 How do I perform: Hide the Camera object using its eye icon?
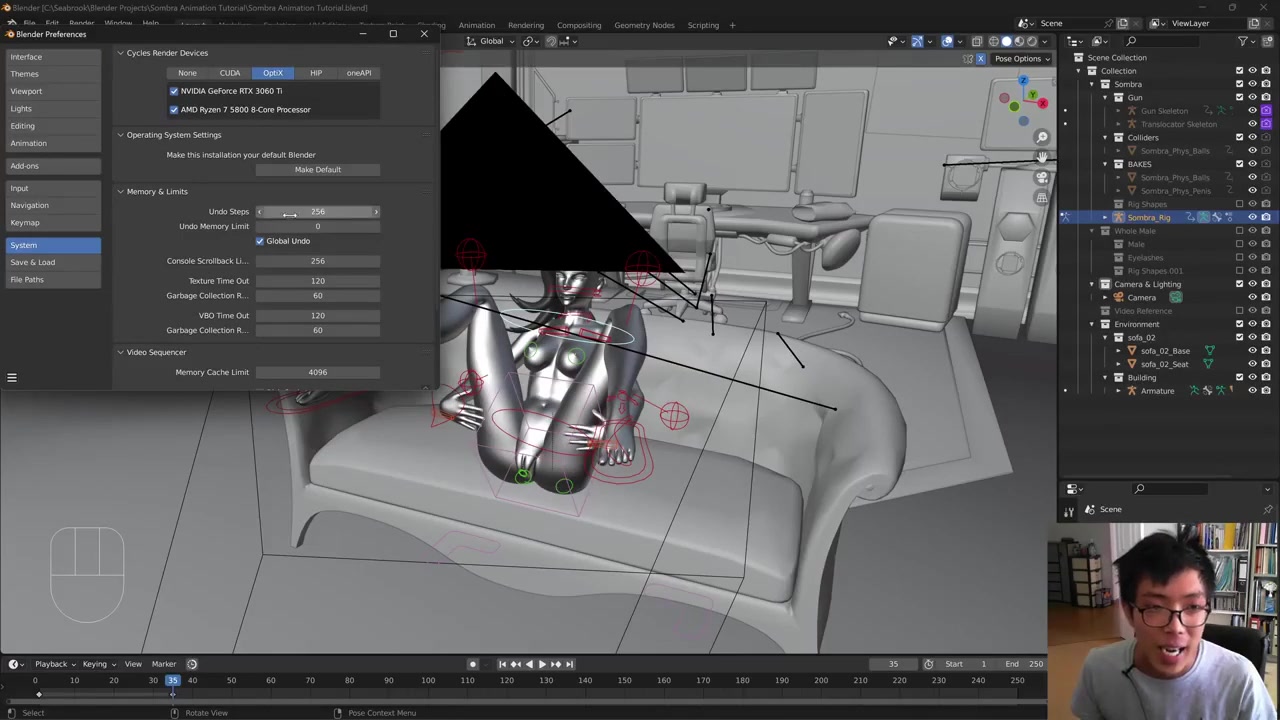pos(1252,298)
